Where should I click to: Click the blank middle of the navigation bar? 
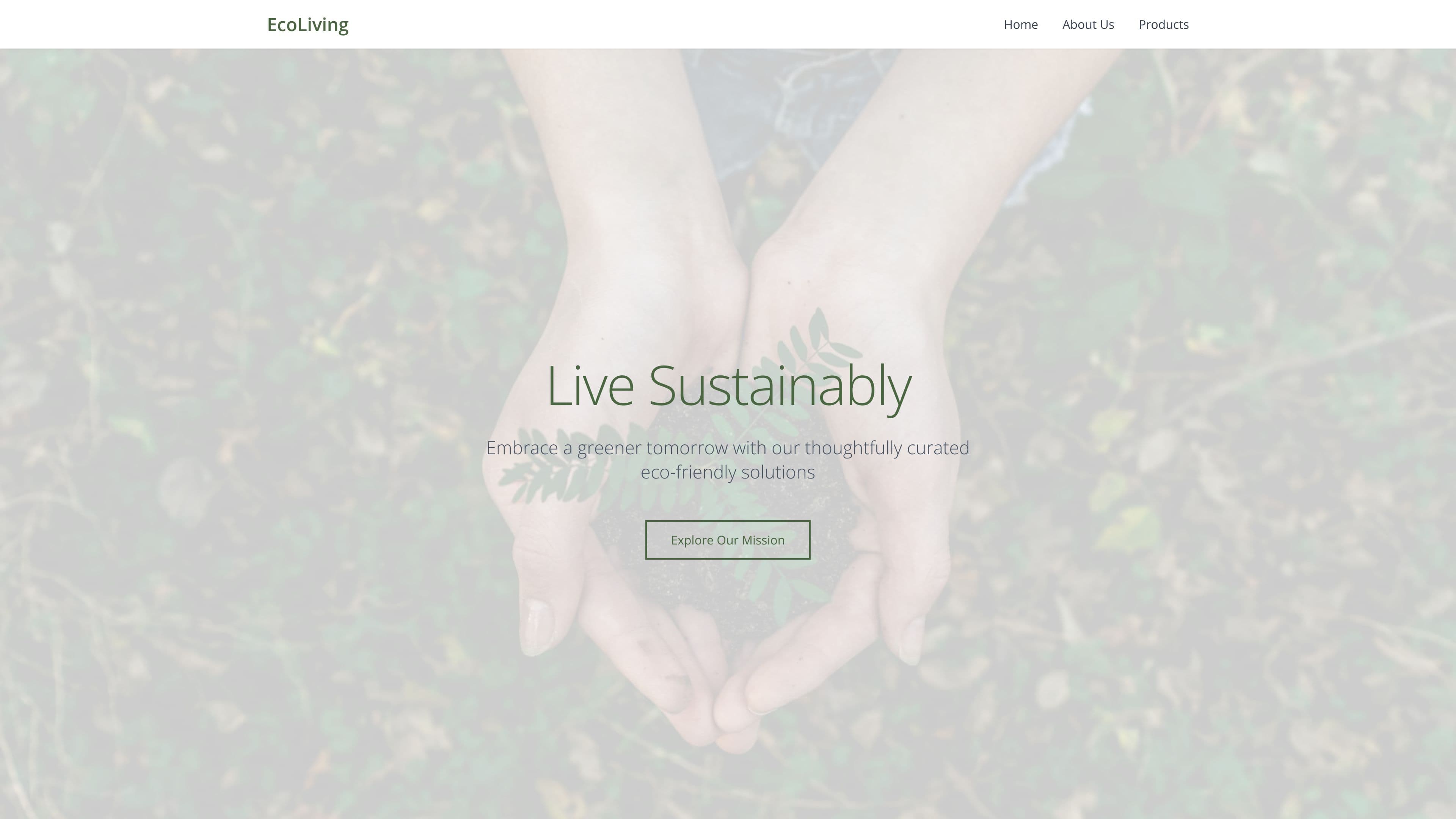pos(673,25)
